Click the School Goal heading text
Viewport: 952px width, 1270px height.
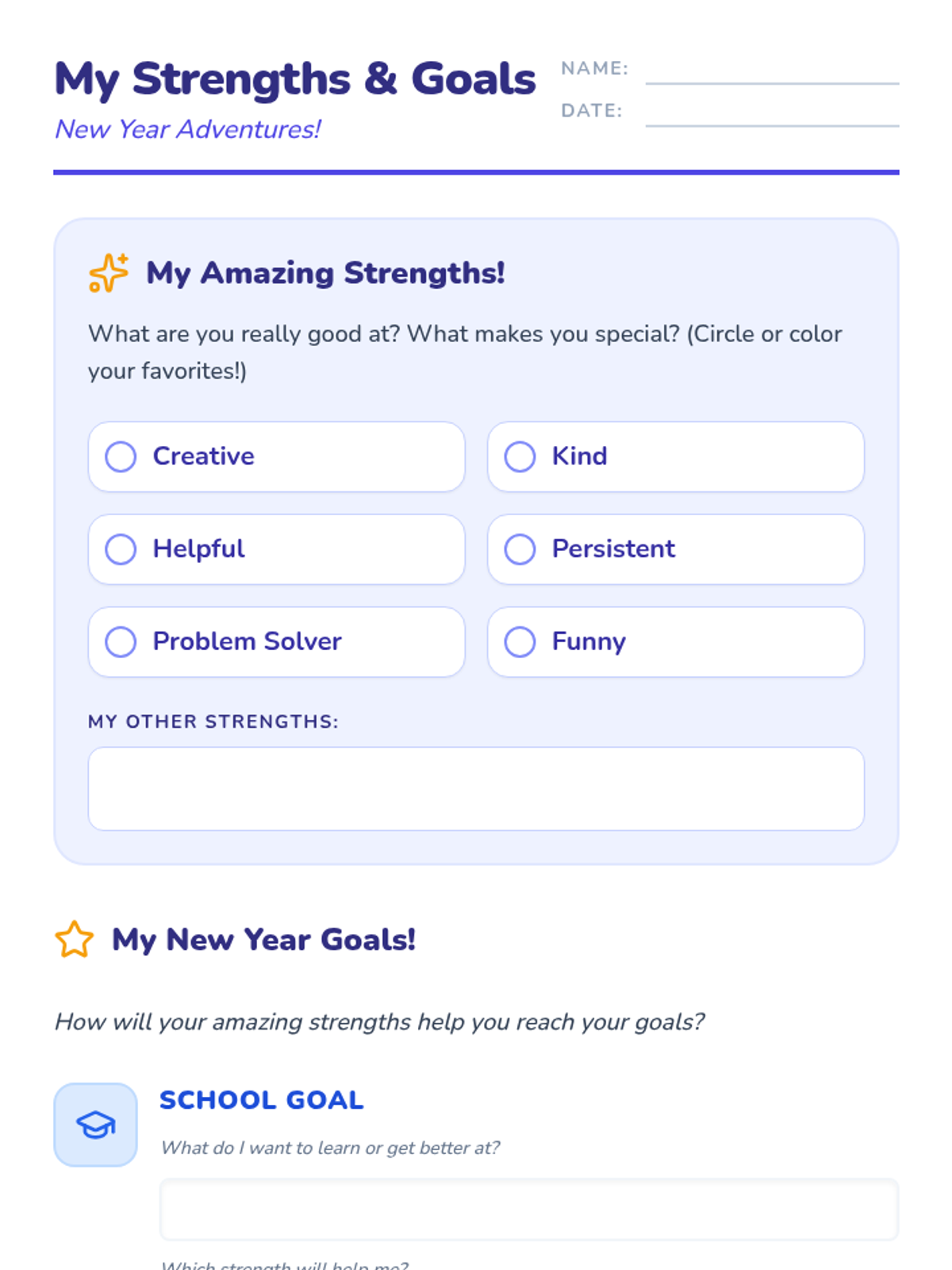coord(261,1100)
